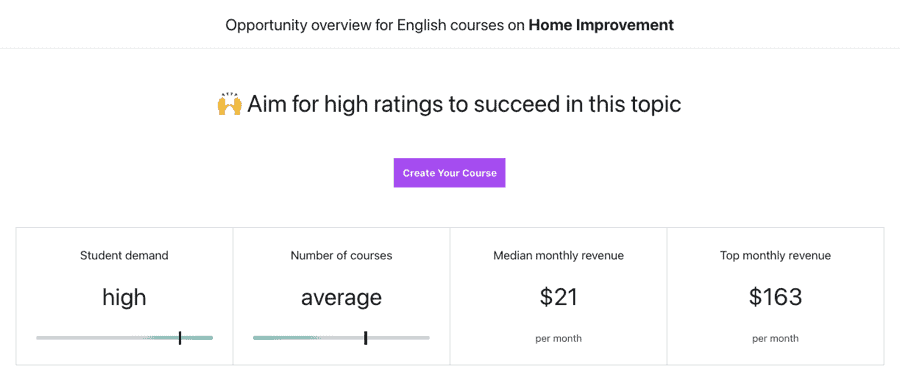Image resolution: width=900 pixels, height=386 pixels.
Task: Select the $21 median revenue value
Action: click(558, 297)
